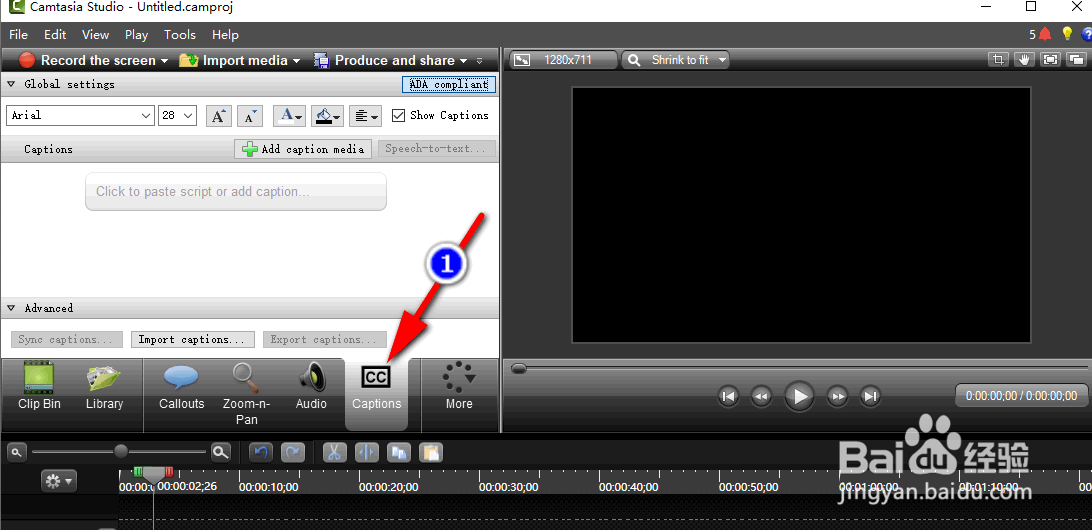This screenshot has width=1092, height=530.
Task: Collapse the Global settings section
Action: 11,84
